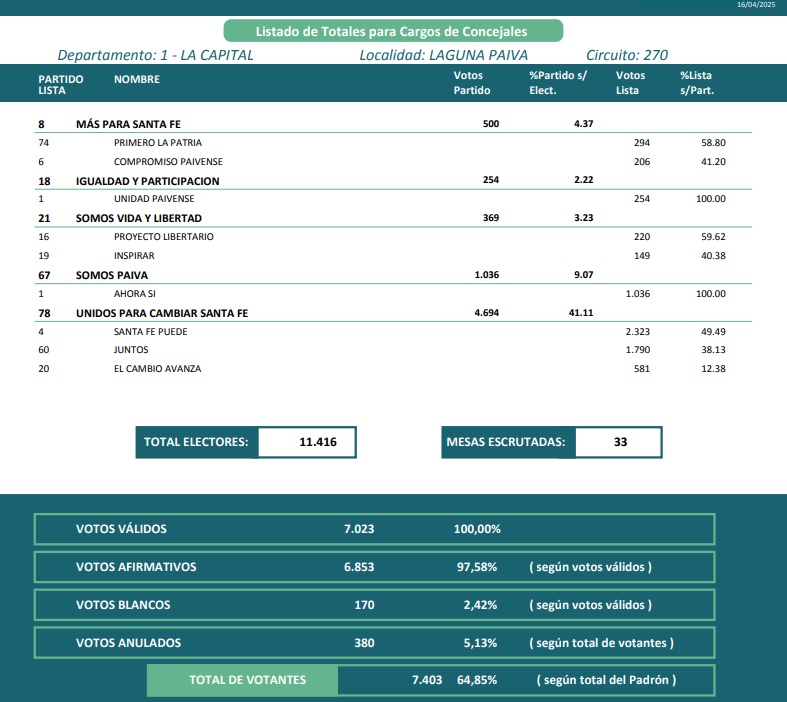
Task: Select the 'PRIMERO LA PATRIA' list row
Action: coord(393,143)
